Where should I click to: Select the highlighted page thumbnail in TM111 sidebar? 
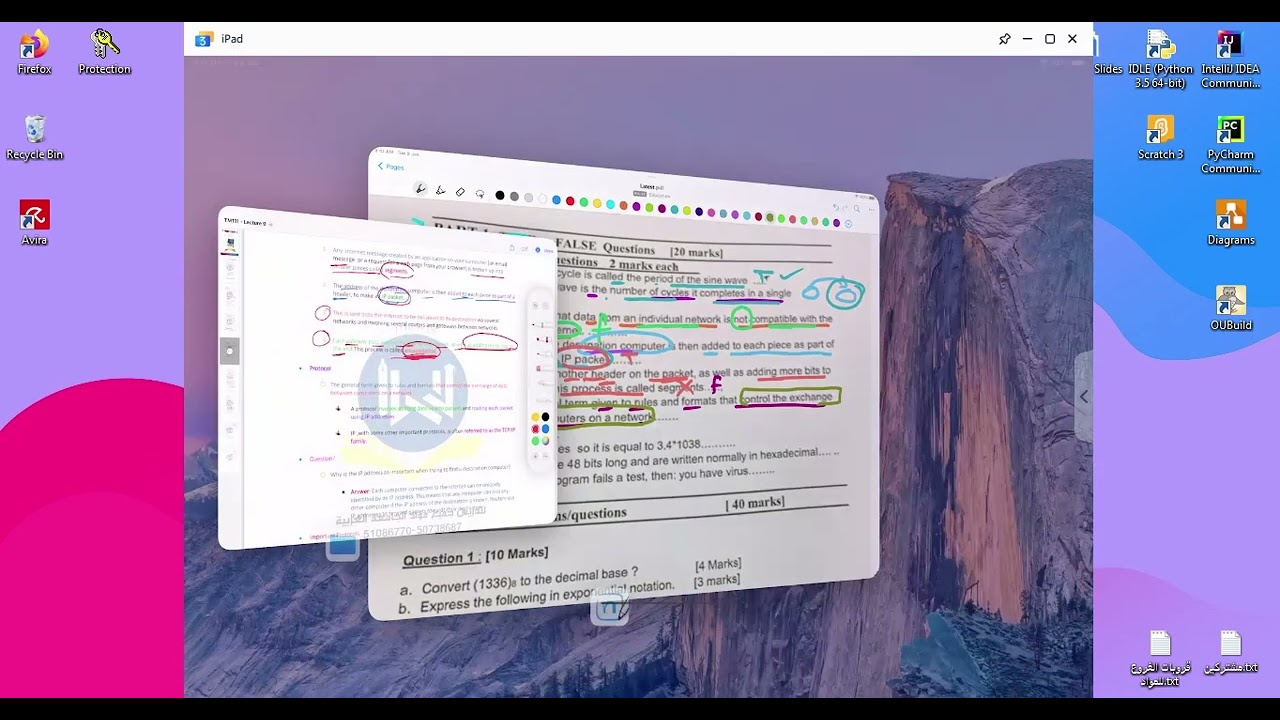point(229,351)
